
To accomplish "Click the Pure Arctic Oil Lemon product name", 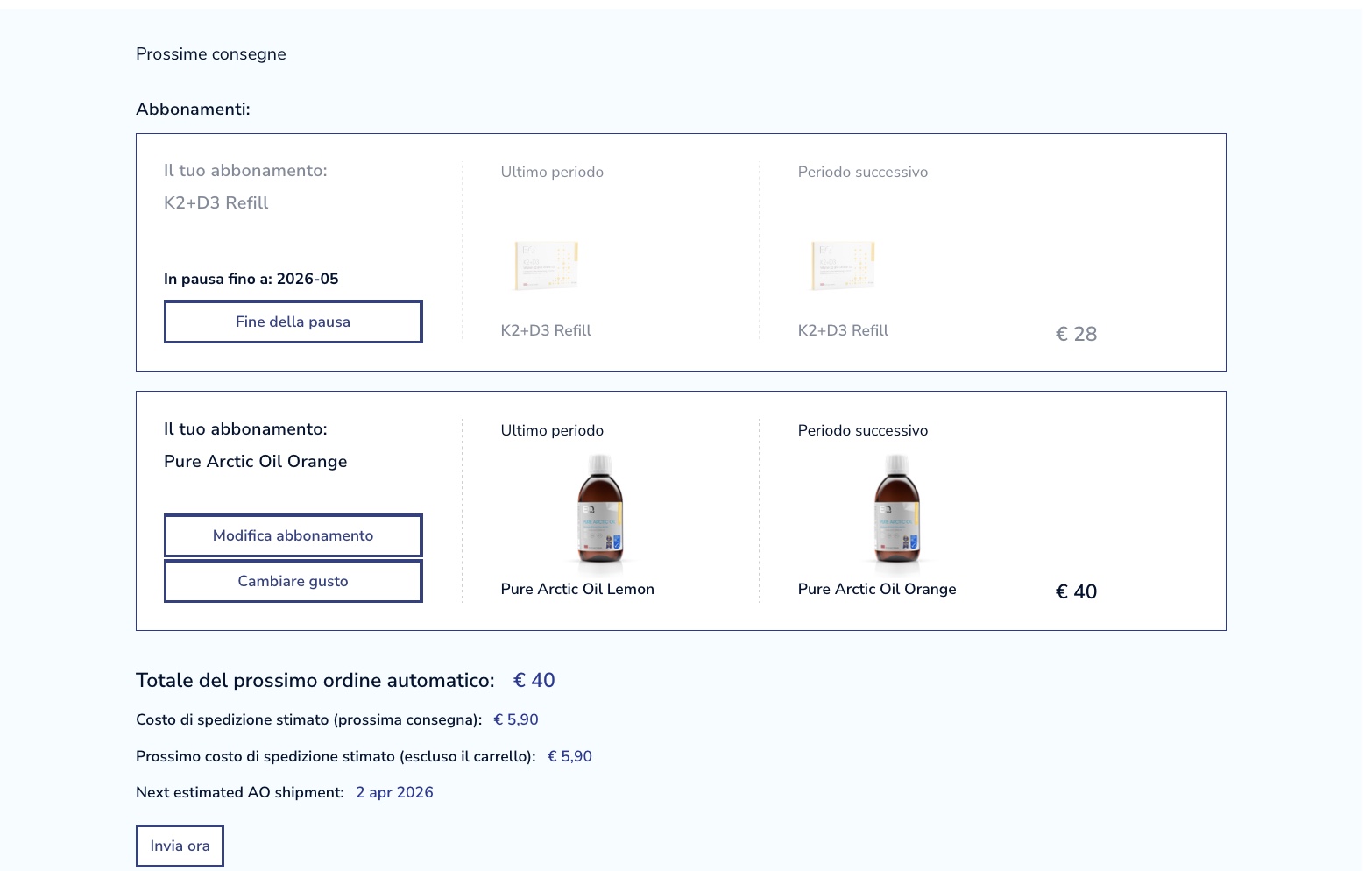I will point(577,590).
